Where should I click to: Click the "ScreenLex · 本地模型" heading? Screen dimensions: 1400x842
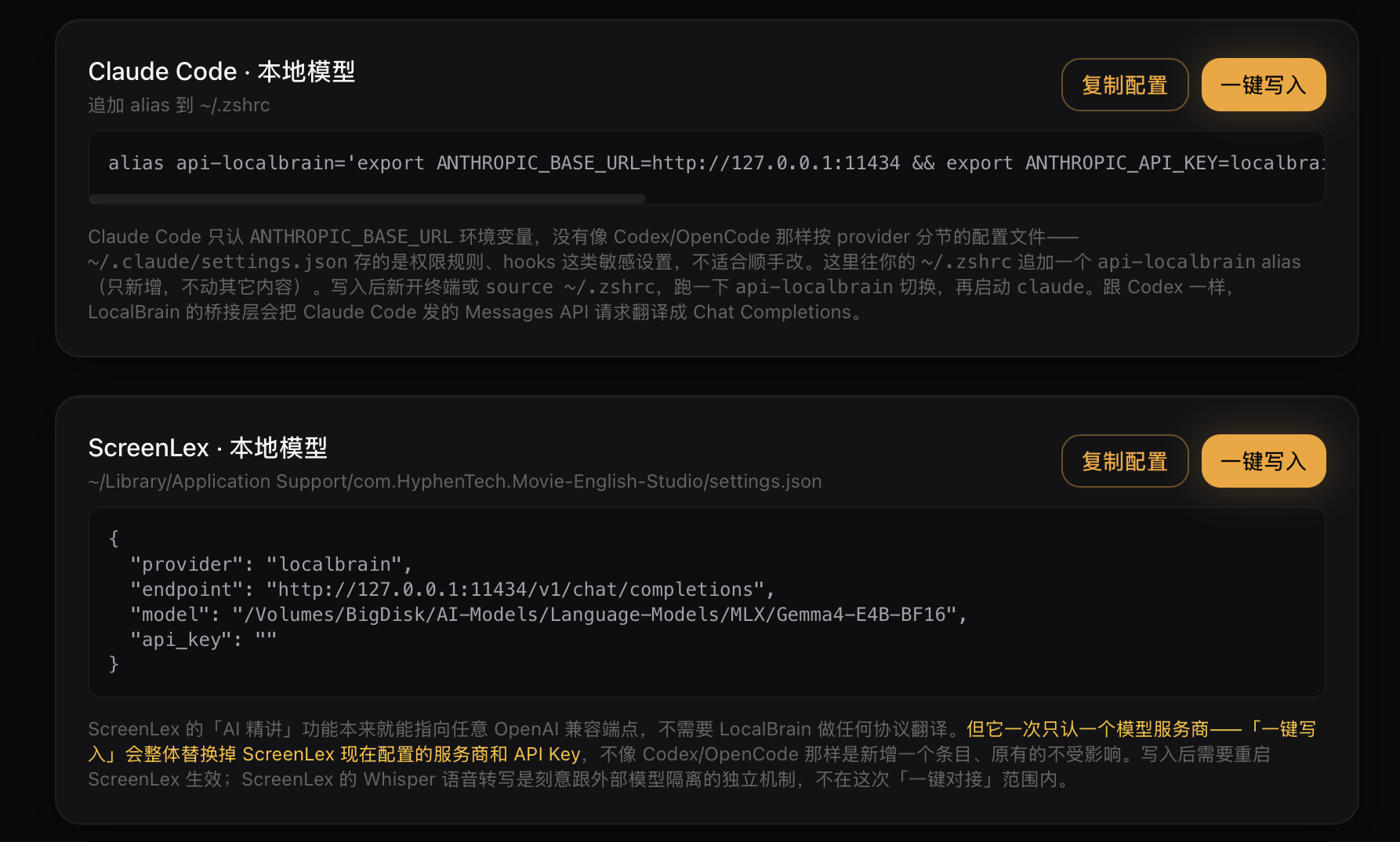pos(208,448)
